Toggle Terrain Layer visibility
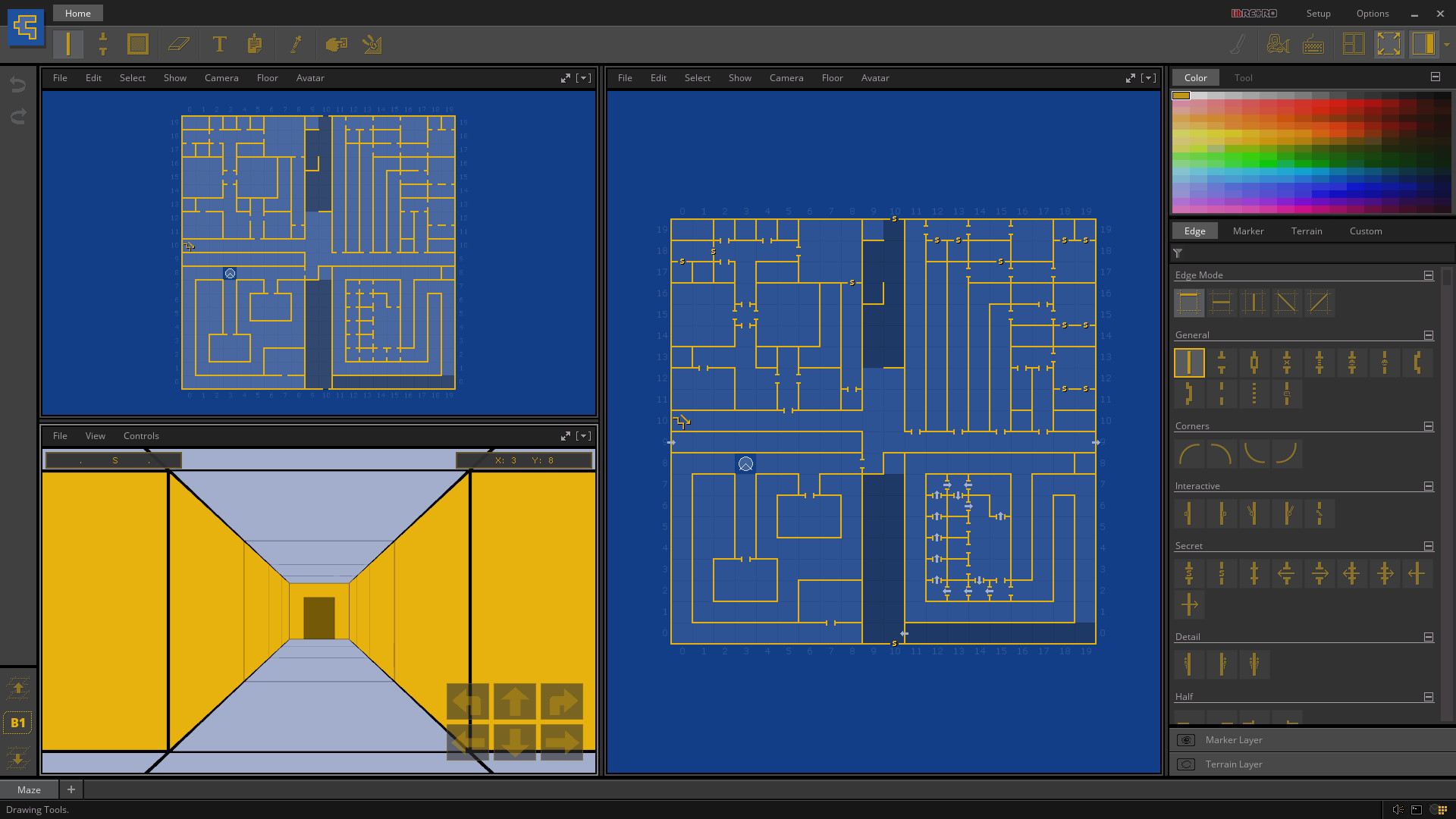This screenshot has height=819, width=1456. [1187, 763]
